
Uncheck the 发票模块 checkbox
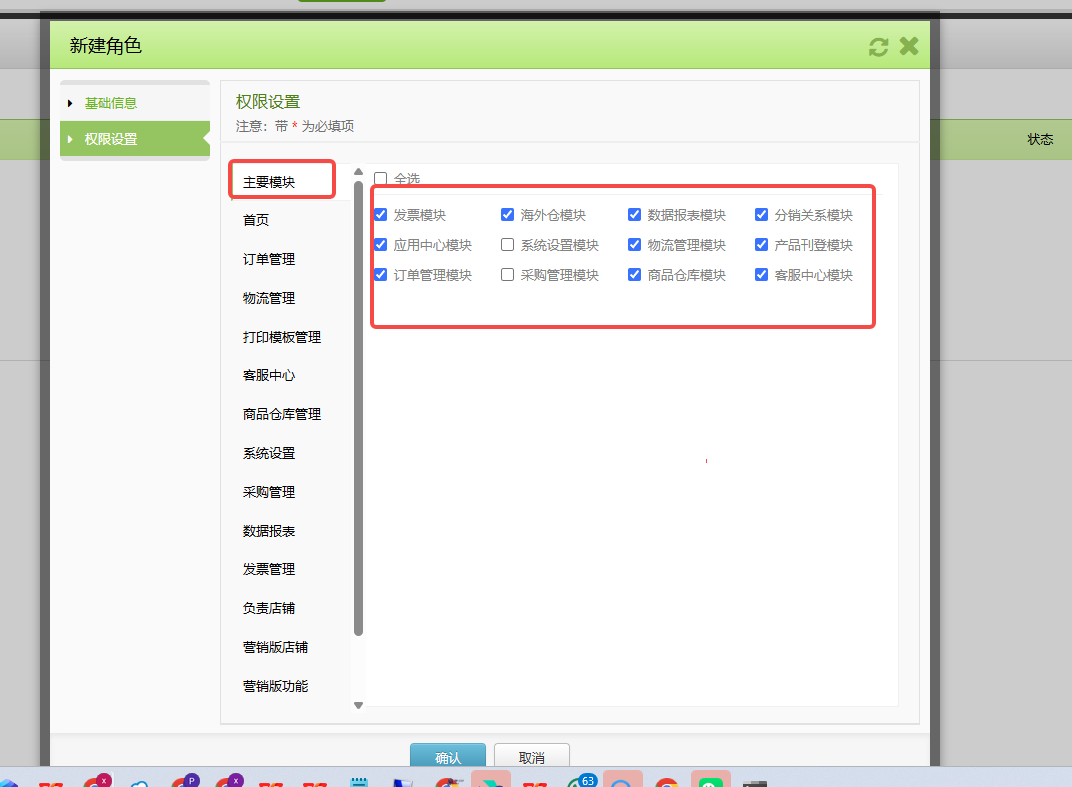[381, 214]
